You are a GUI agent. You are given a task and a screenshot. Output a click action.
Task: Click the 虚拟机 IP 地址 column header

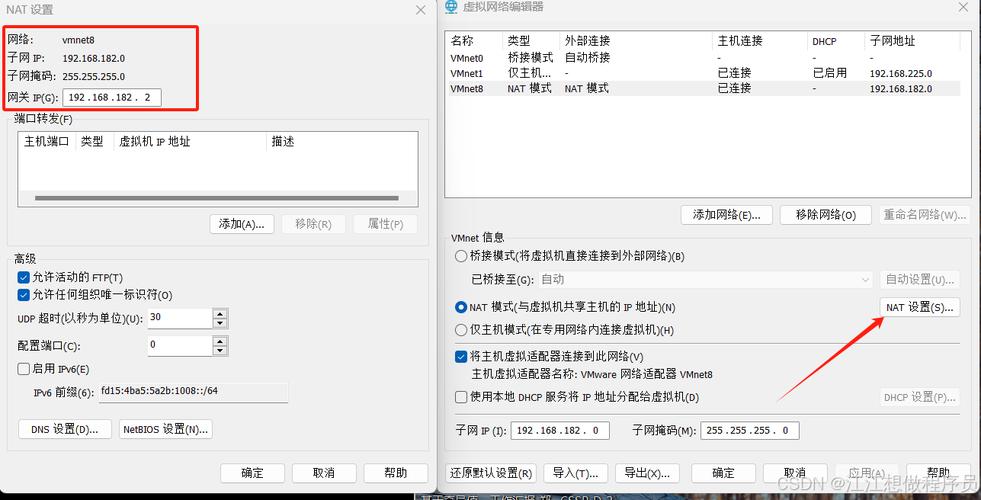[190, 142]
